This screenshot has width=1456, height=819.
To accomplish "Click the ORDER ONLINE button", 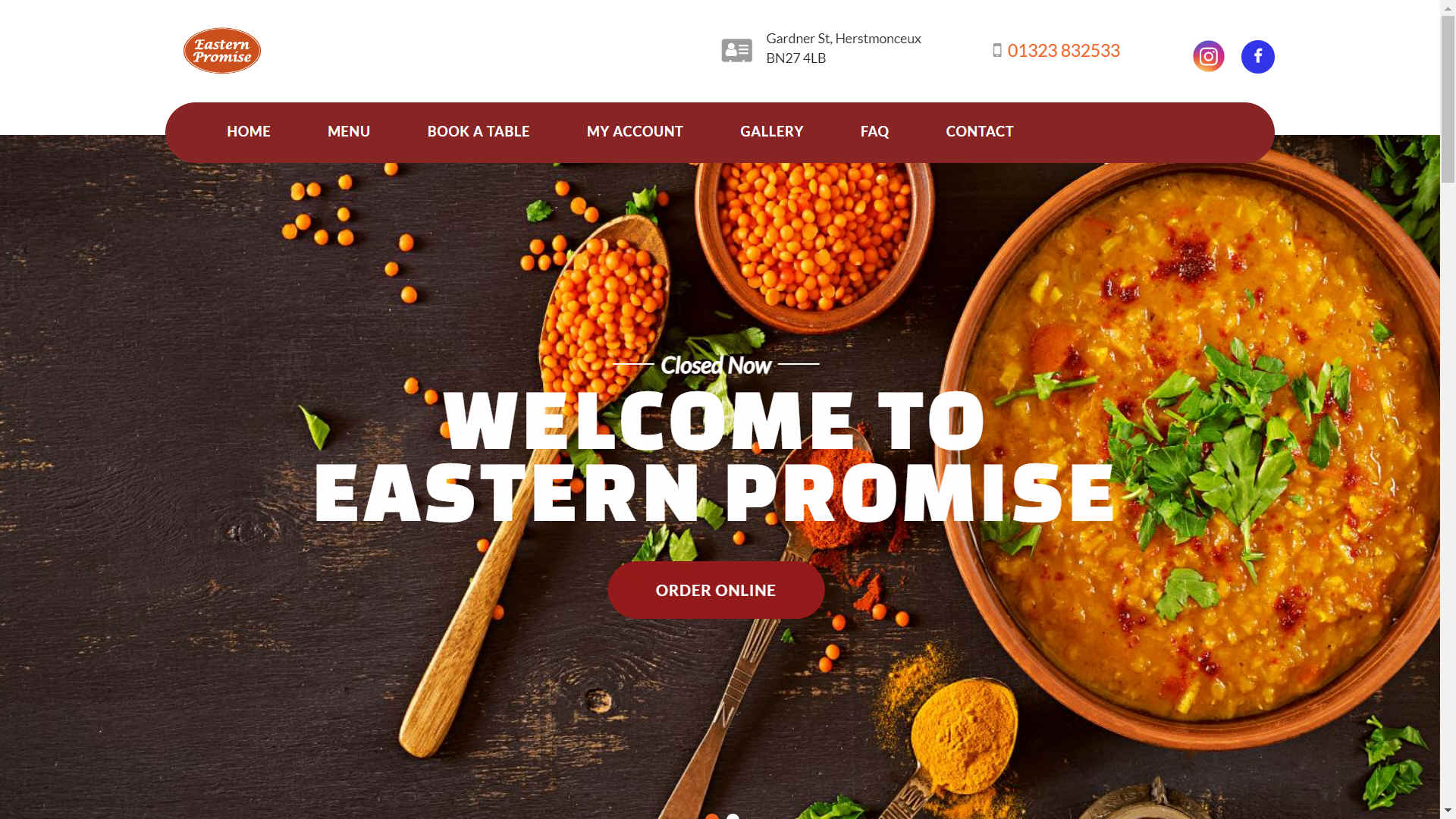I will coord(716,590).
